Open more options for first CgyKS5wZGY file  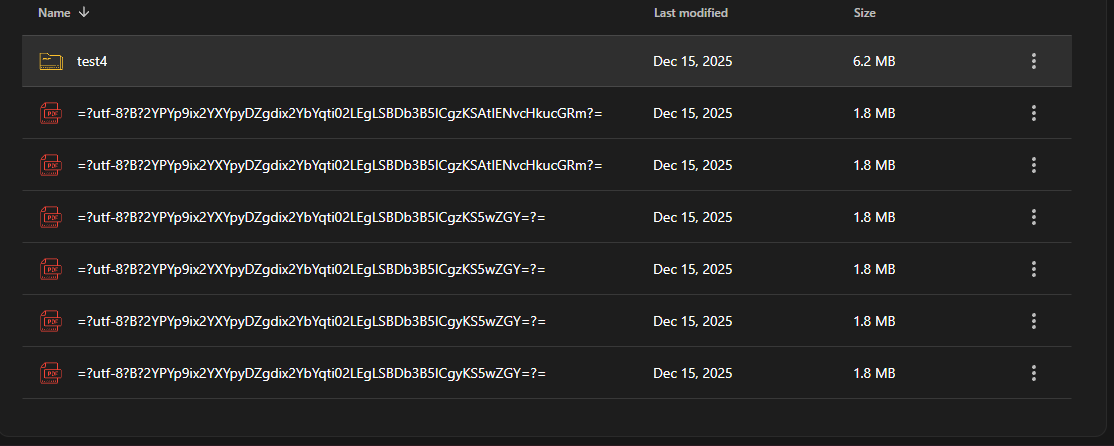1034,321
